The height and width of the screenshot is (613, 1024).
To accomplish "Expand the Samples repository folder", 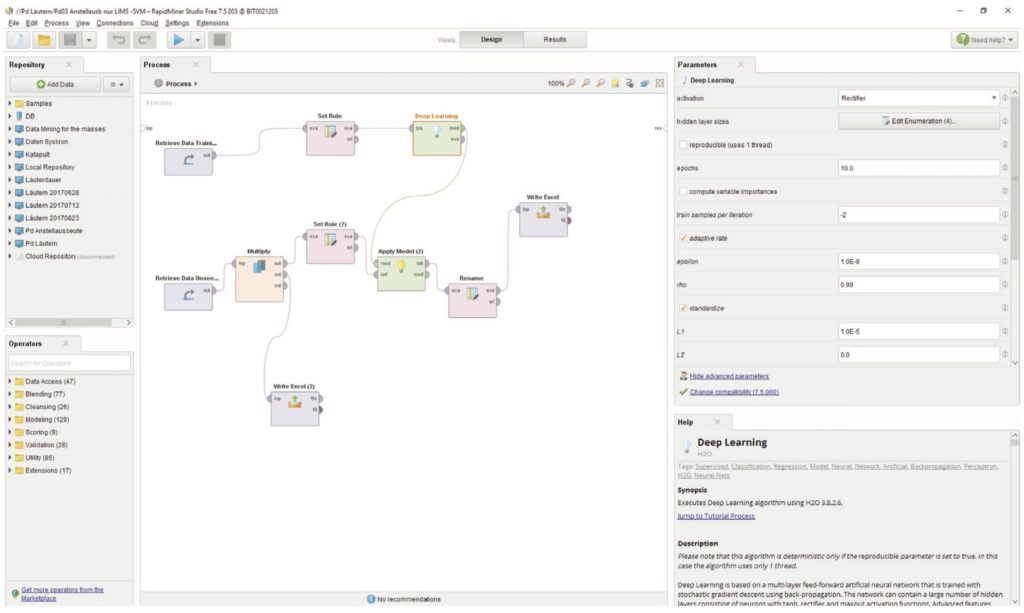I will pyautogui.click(x=10, y=103).
